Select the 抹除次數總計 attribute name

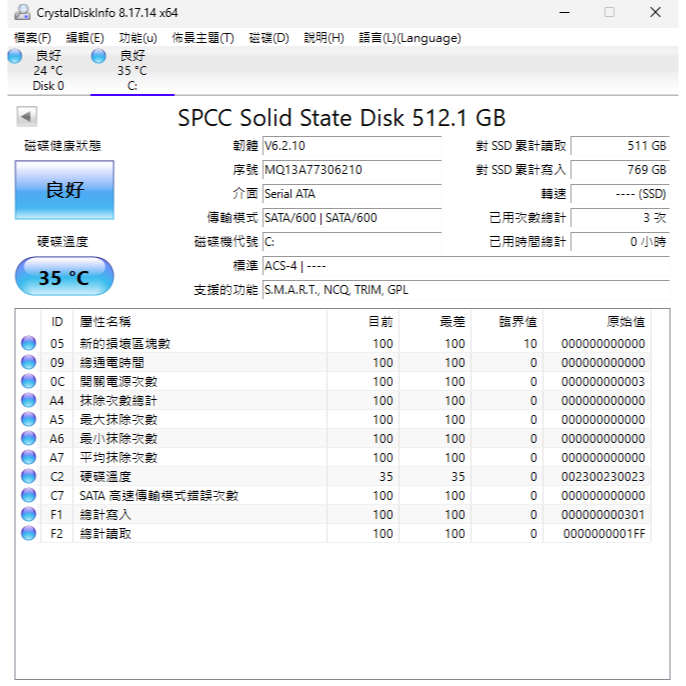pos(118,401)
